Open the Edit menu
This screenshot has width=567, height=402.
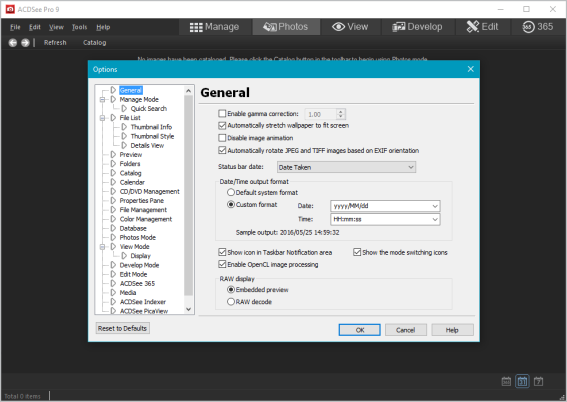[x=35, y=27]
